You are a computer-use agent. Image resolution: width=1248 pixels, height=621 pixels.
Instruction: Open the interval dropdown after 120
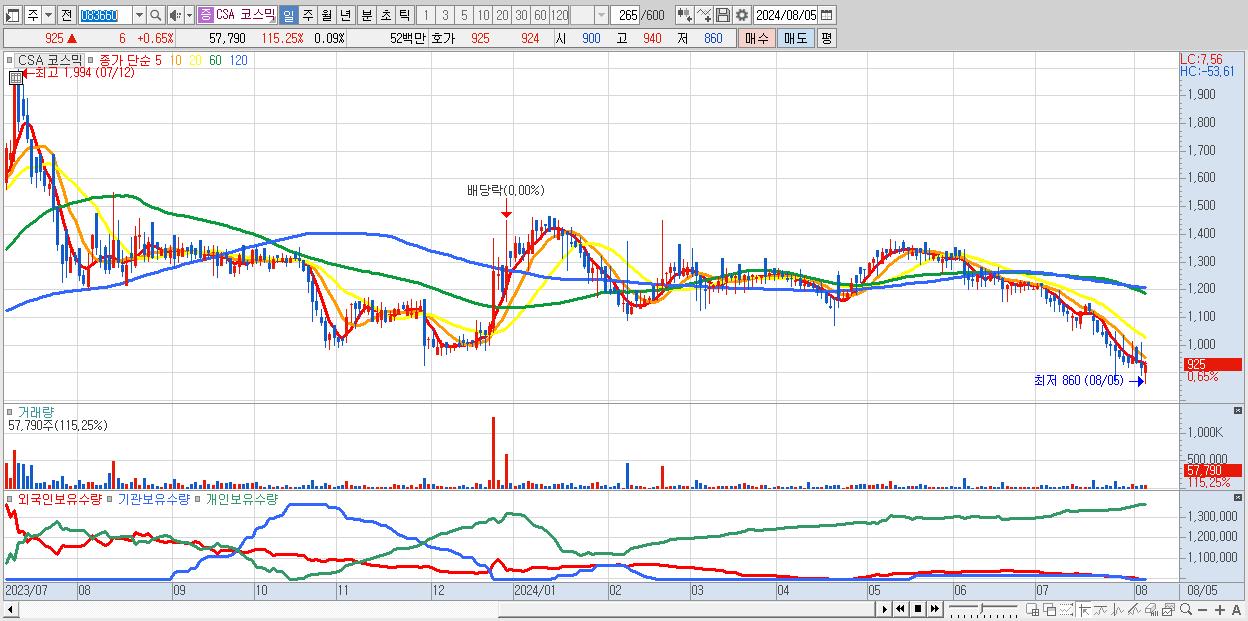tap(601, 15)
